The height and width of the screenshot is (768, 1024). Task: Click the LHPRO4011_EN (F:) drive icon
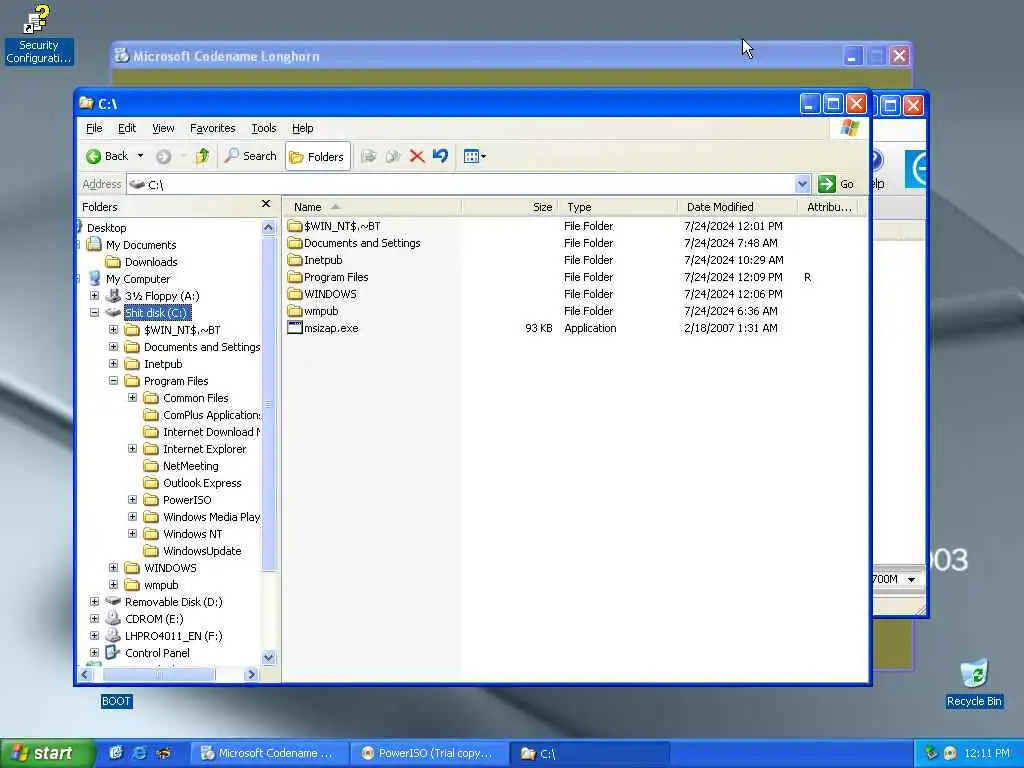pos(114,635)
